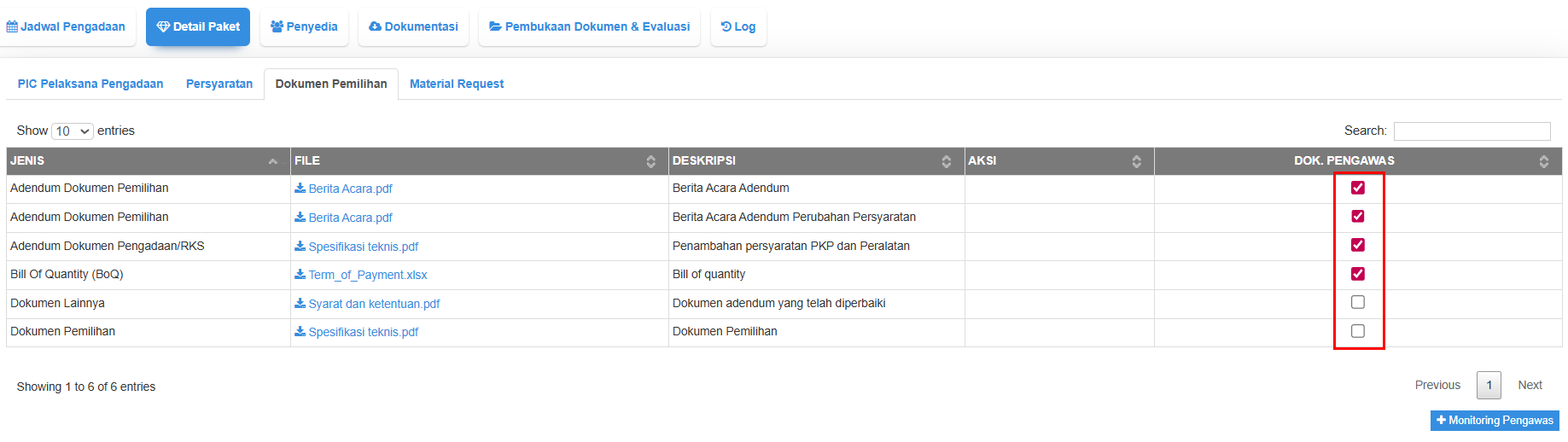Uncheck Dok. Pengawas for Bill Of Quantity row
1568x442 pixels.
click(1358, 274)
